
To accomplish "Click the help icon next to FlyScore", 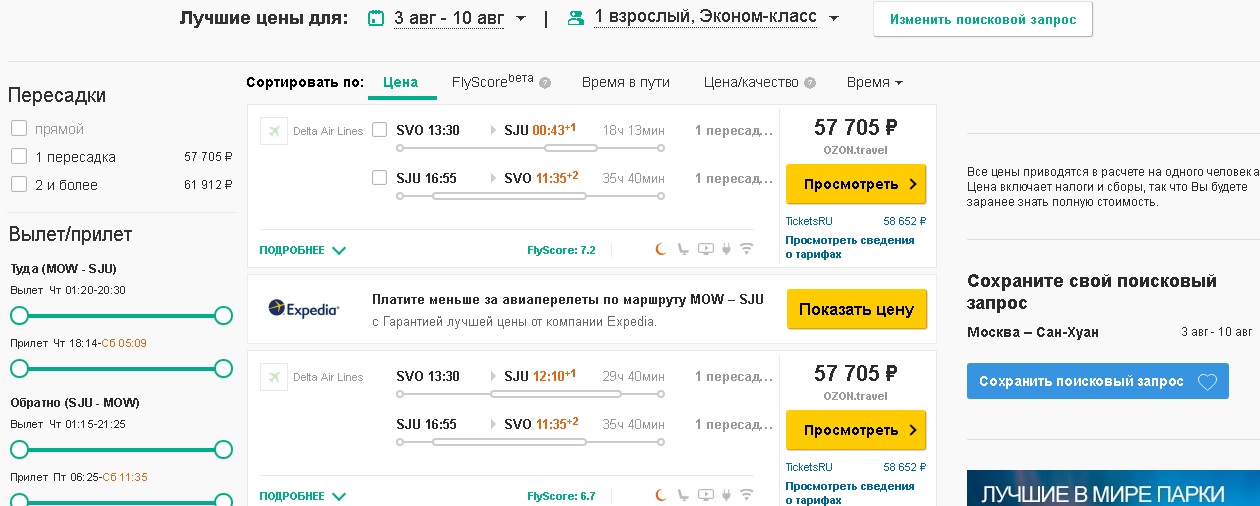I will click(545, 83).
